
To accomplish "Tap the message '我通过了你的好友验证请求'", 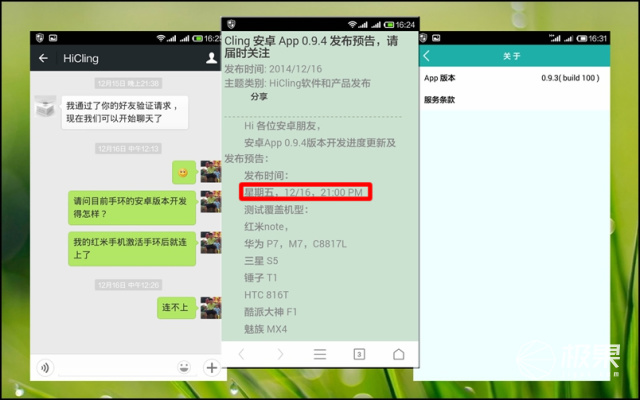I will pos(125,112).
